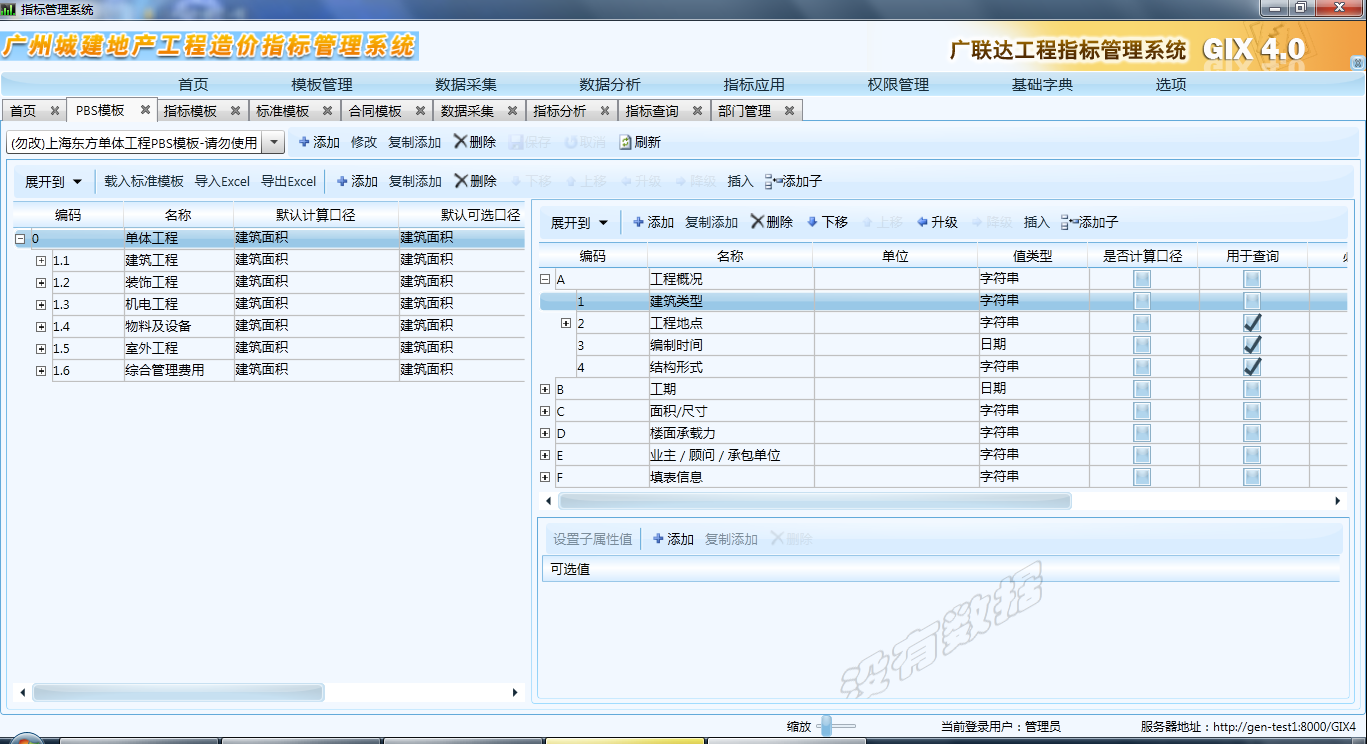1367x744 pixels.
Task: Check 是否计算口径 for the 工程概况 row
Action: coord(1142,279)
